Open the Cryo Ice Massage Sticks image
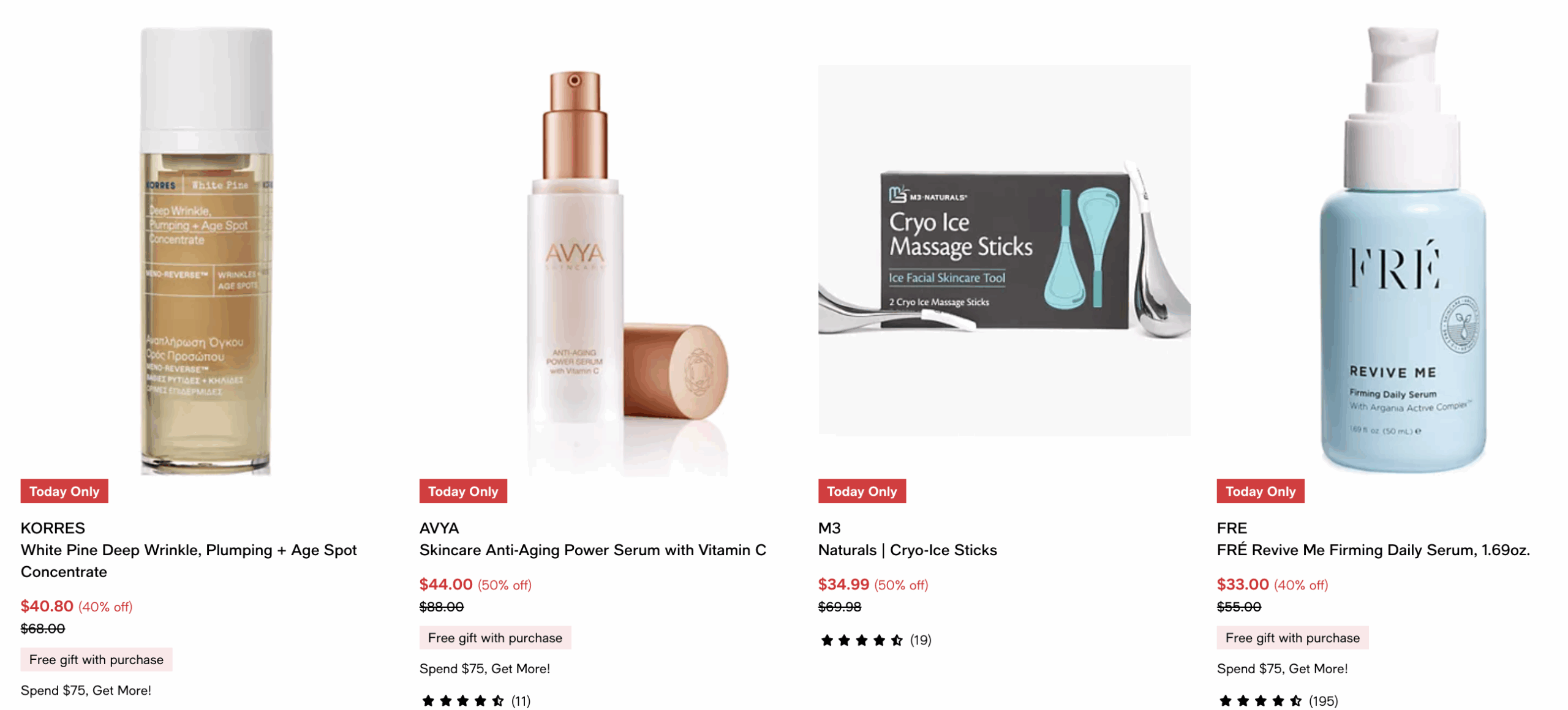This screenshot has width=1568, height=710. (x=1004, y=250)
